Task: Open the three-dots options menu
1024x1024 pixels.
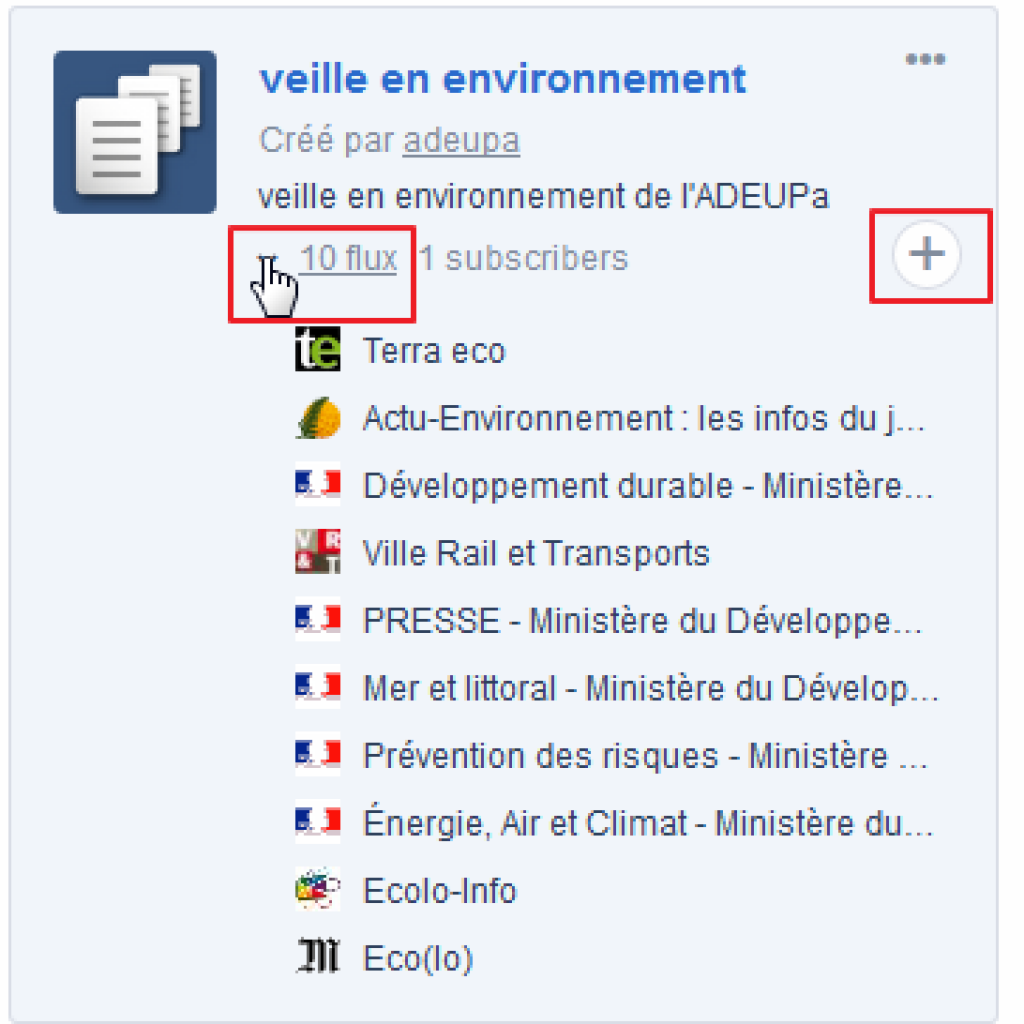Action: click(x=925, y=60)
